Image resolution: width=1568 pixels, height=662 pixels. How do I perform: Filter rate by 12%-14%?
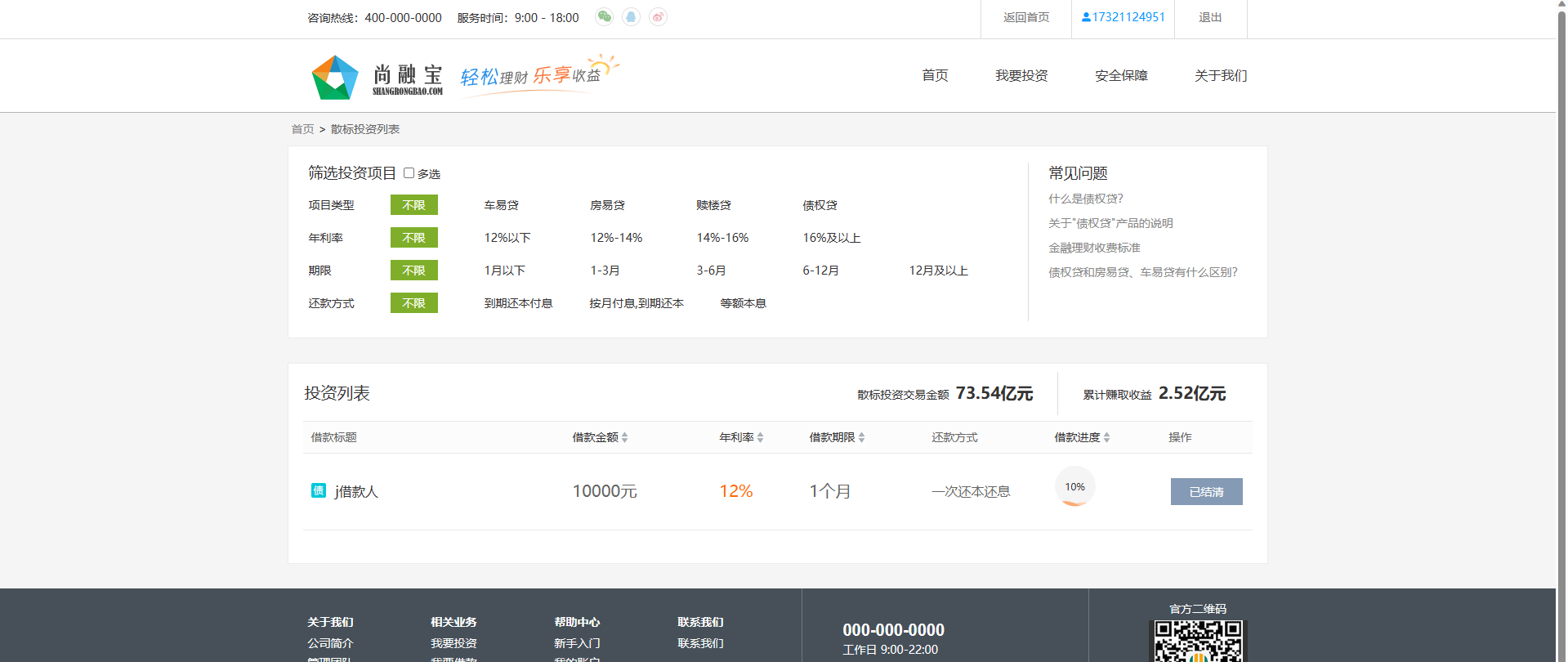click(x=616, y=238)
